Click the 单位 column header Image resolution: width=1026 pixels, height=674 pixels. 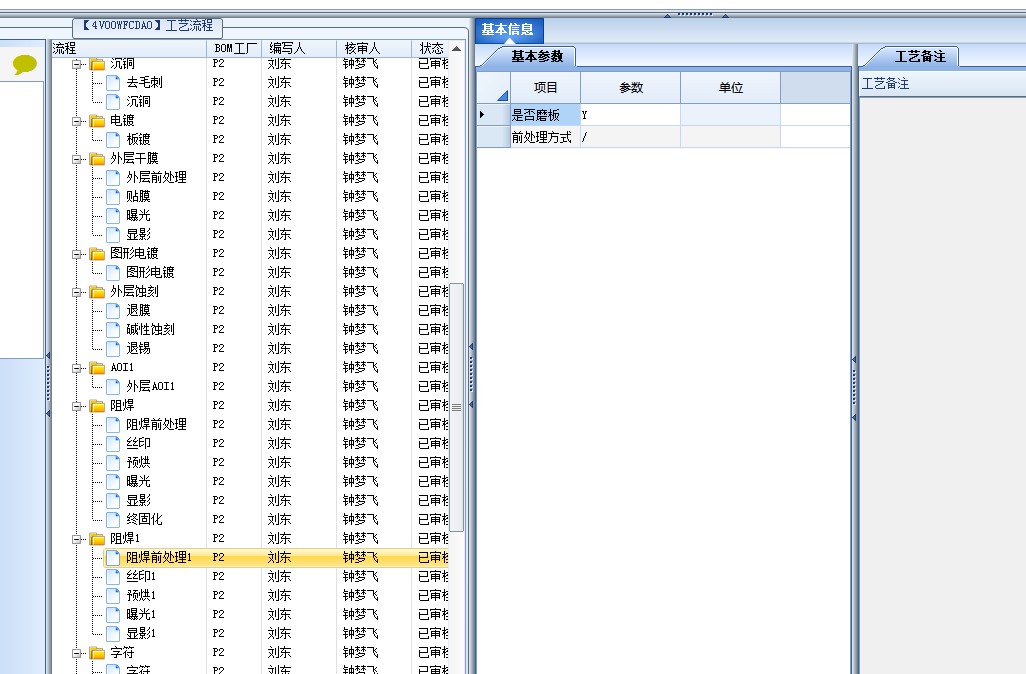pos(731,88)
